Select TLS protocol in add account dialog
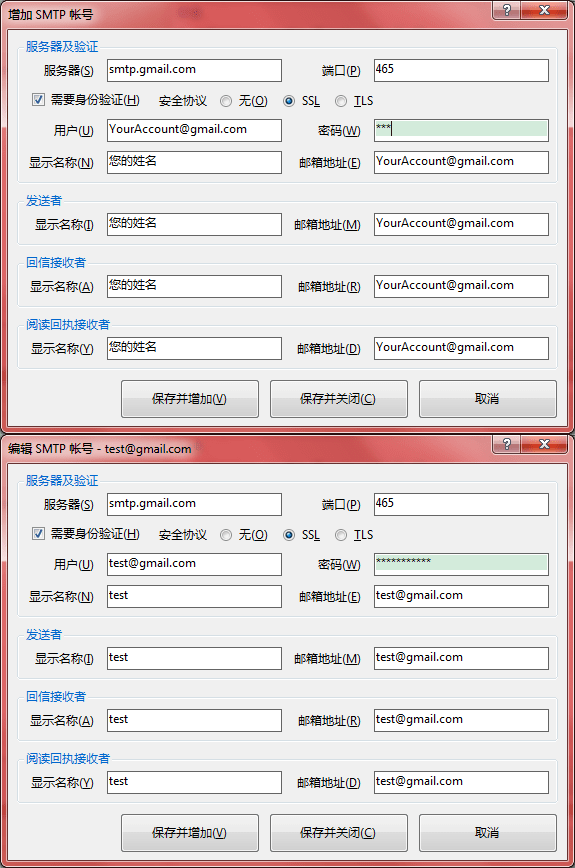Viewport: 575px width, 868px height. [341, 101]
